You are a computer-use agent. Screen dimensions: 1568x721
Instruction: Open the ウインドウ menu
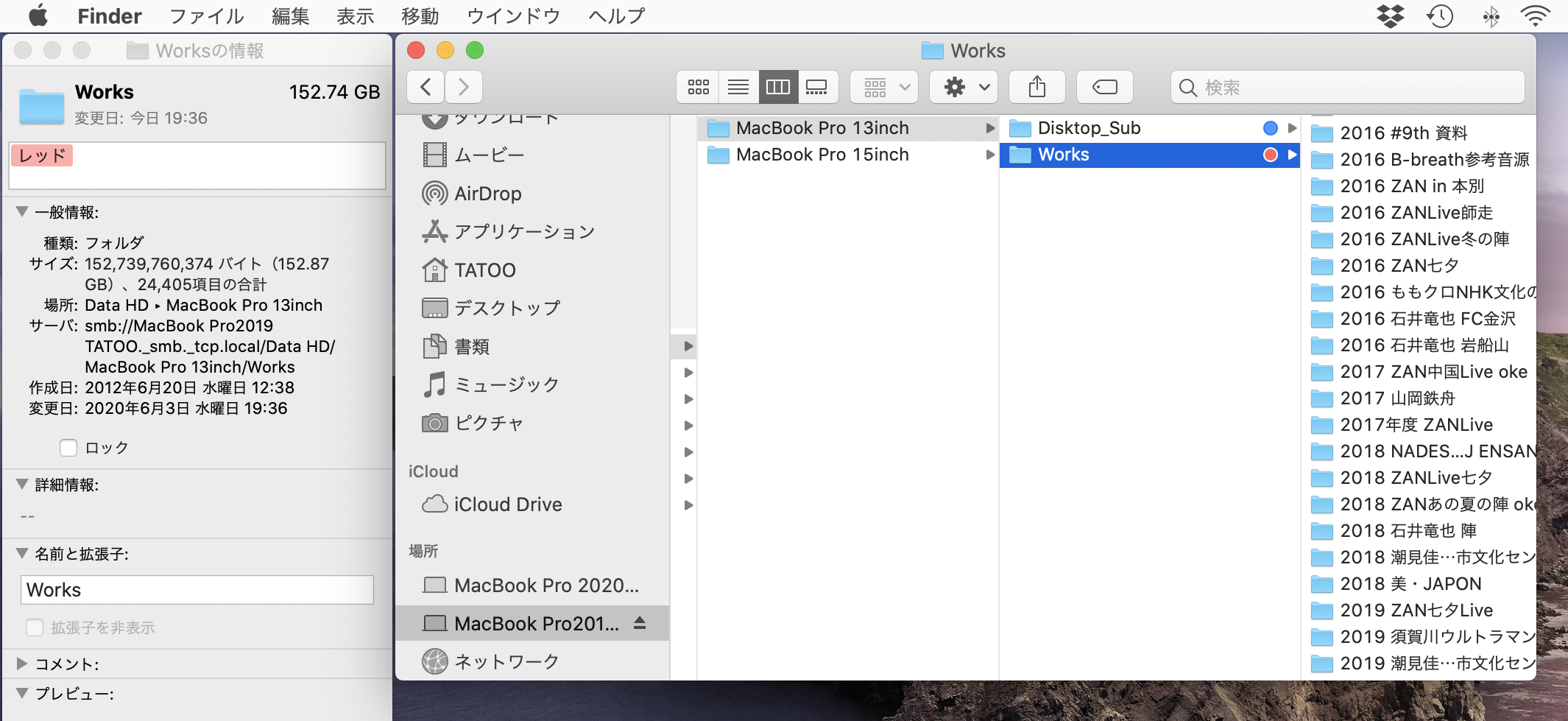(513, 15)
